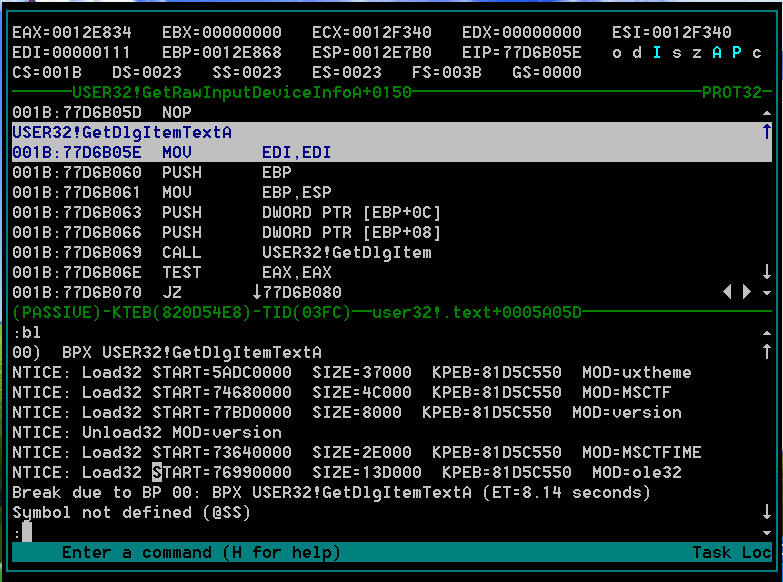783x582 pixels.
Task: Click the code window line-up arrow
Action: (767, 132)
